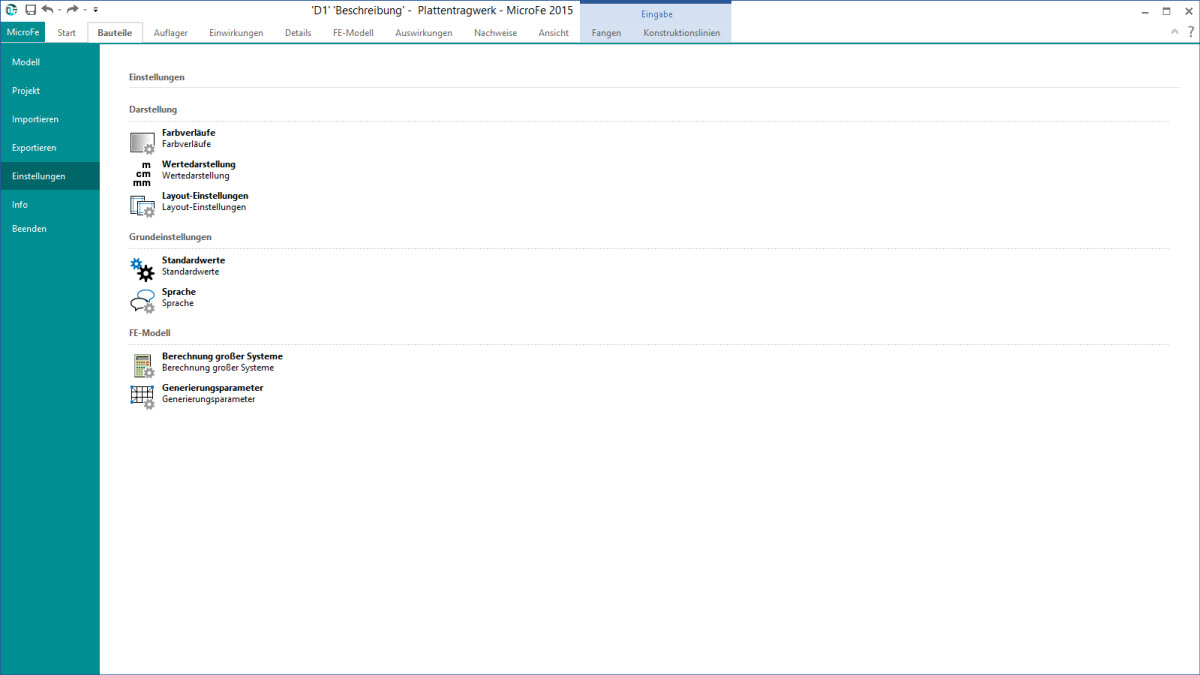The height and width of the screenshot is (675, 1200).
Task: Click the undo arrow in quick access toolbar
Action: click(47, 9)
